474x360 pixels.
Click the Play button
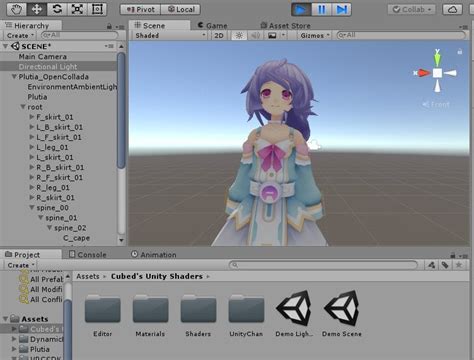(x=301, y=9)
